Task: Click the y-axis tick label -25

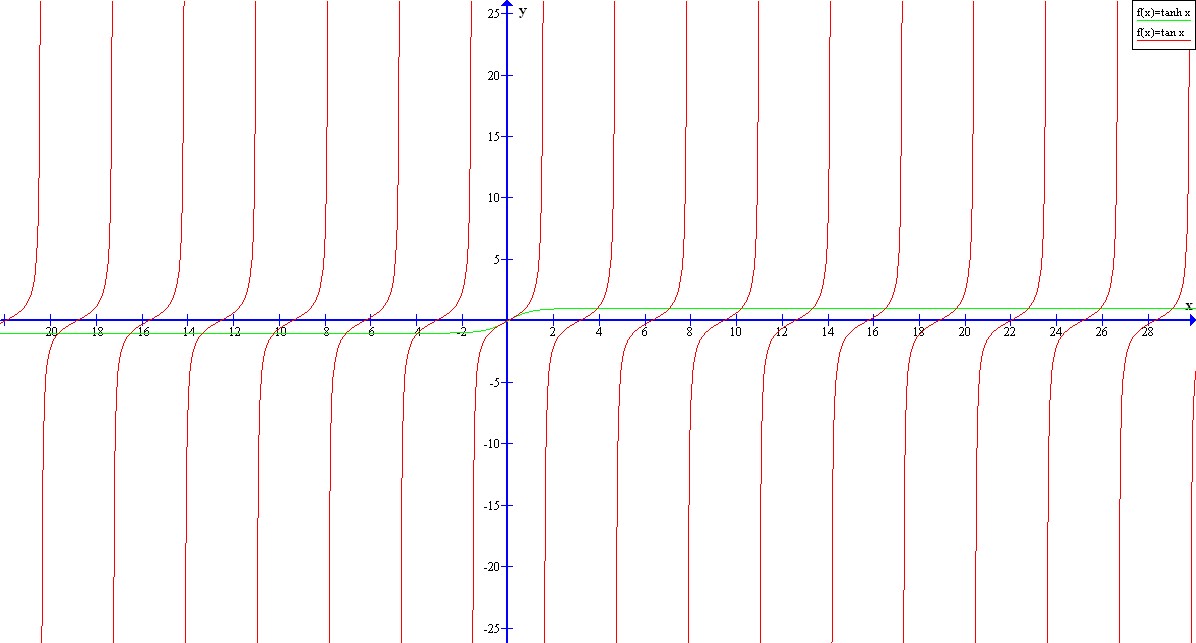Action: click(492, 629)
